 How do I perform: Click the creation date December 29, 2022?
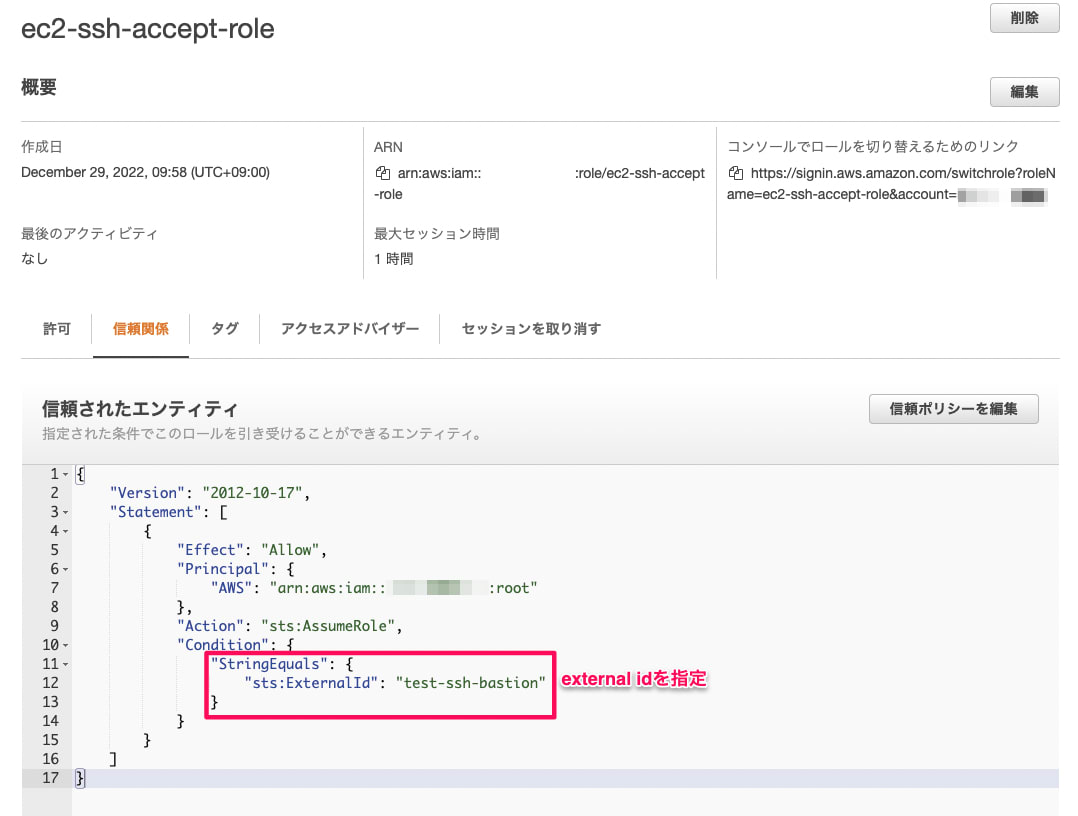point(145,173)
